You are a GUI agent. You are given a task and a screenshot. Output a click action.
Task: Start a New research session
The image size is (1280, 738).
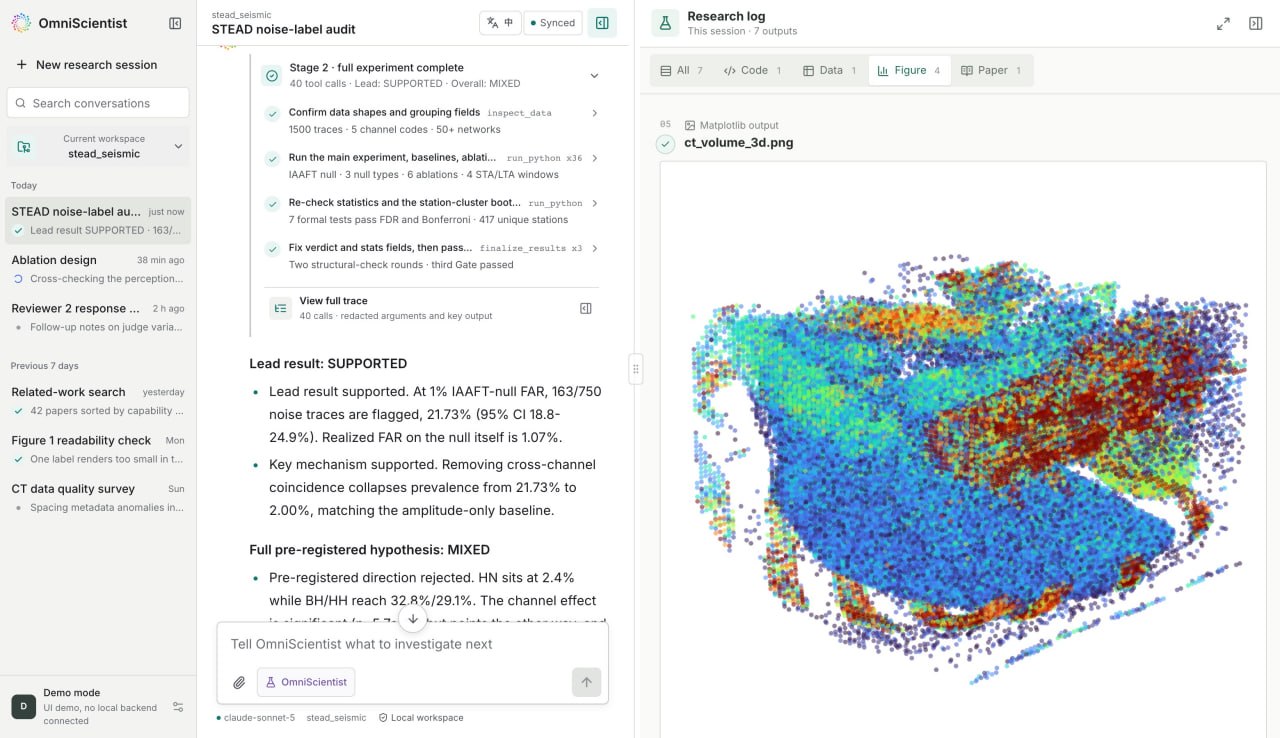(99, 65)
